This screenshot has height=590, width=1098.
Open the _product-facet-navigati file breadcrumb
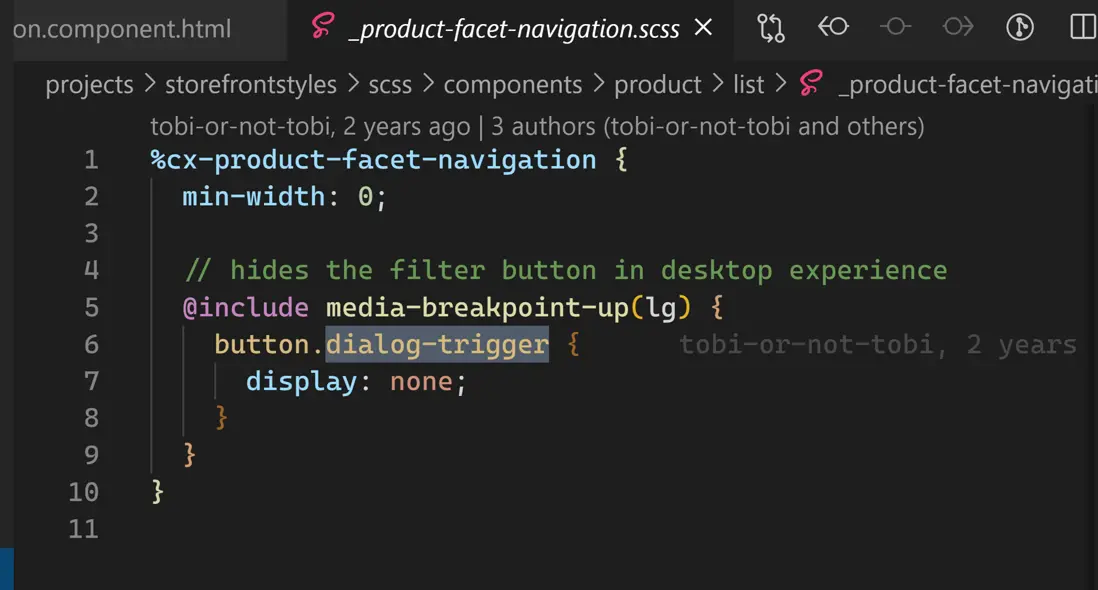(x=968, y=85)
